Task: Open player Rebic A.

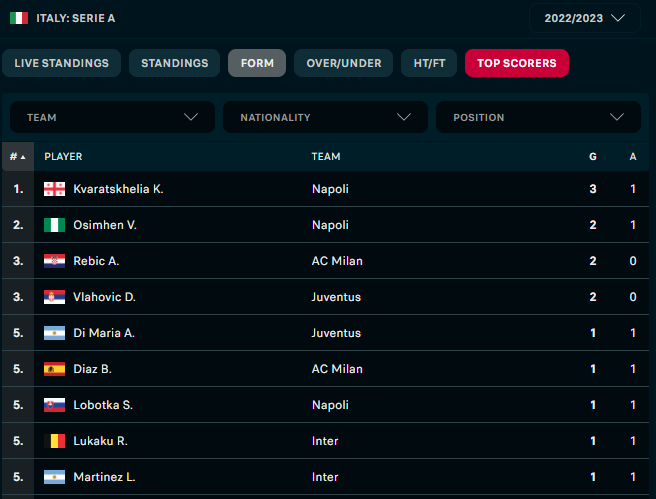Action: [96, 261]
